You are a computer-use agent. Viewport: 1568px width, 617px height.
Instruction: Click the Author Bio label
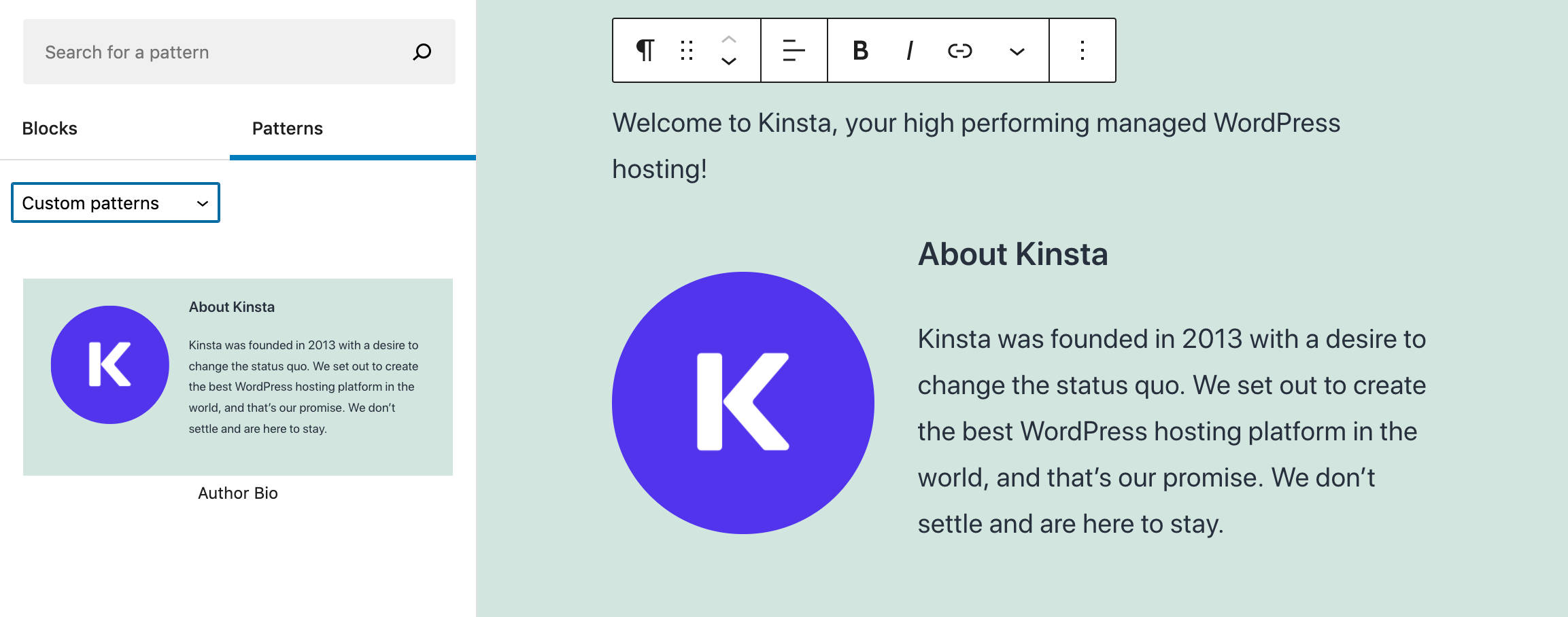238,493
